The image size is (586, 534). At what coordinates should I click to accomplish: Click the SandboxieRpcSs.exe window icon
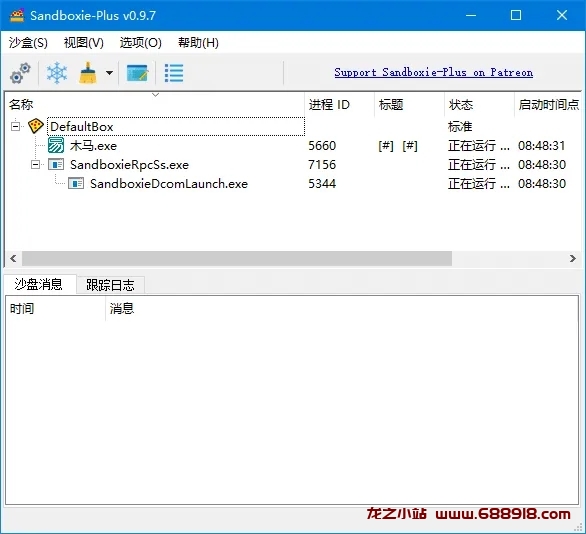point(56,164)
